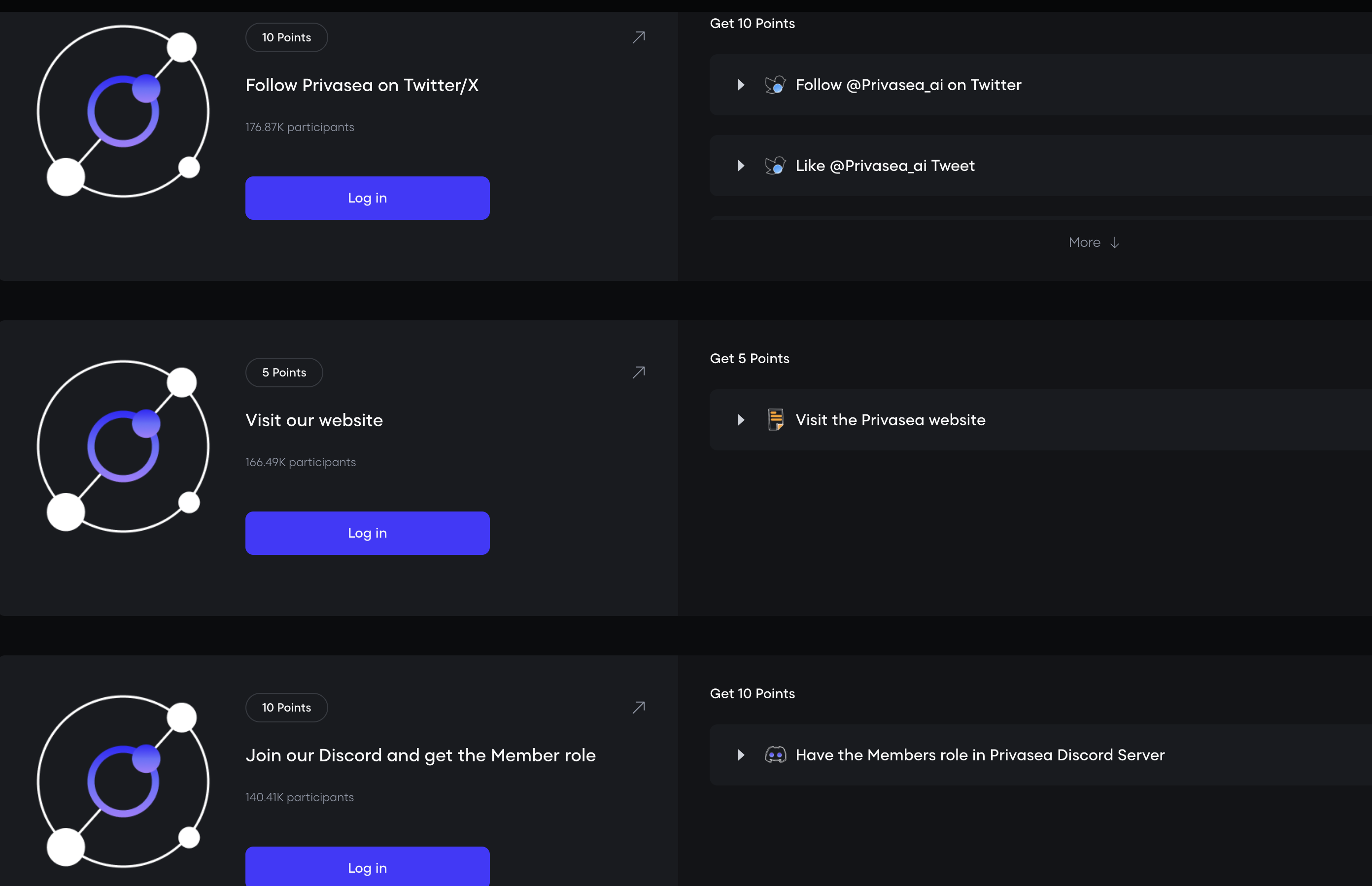
Task: Show More tasks with down arrow
Action: coord(1093,243)
